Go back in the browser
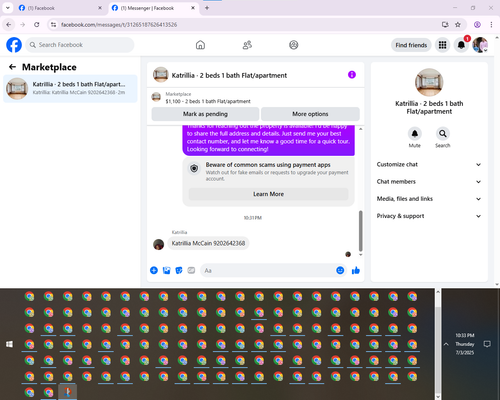 click(x=9, y=24)
